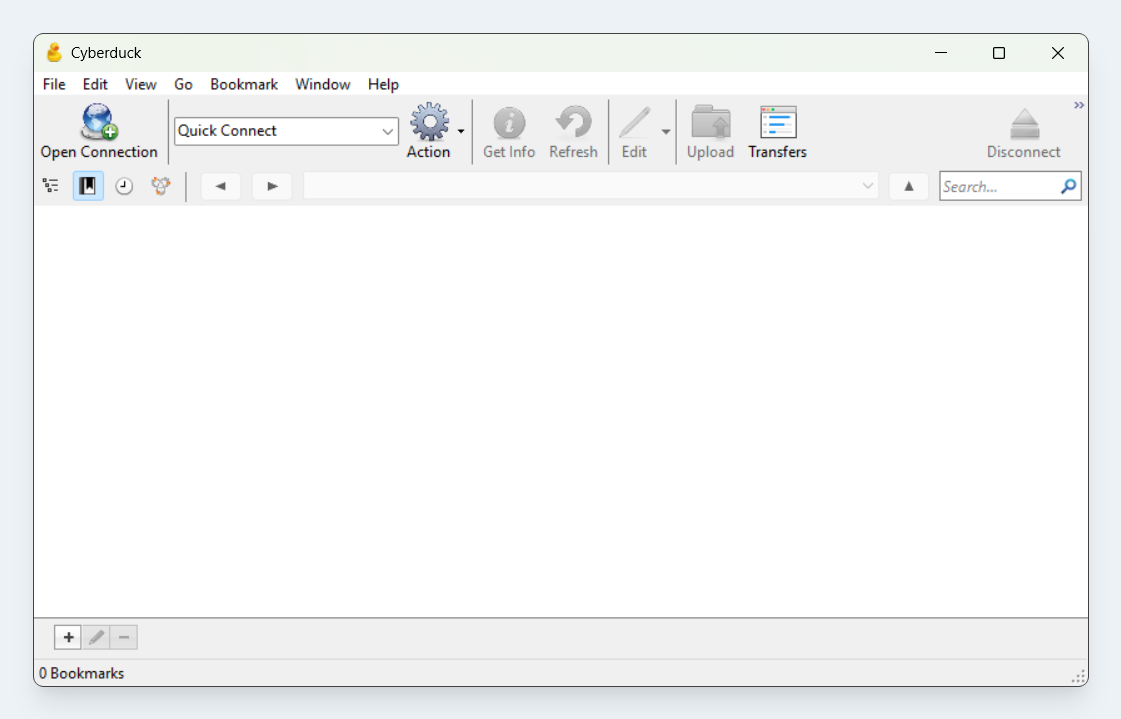1121x719 pixels.
Task: Add a new bookmark with plus button
Action: [x=68, y=637]
